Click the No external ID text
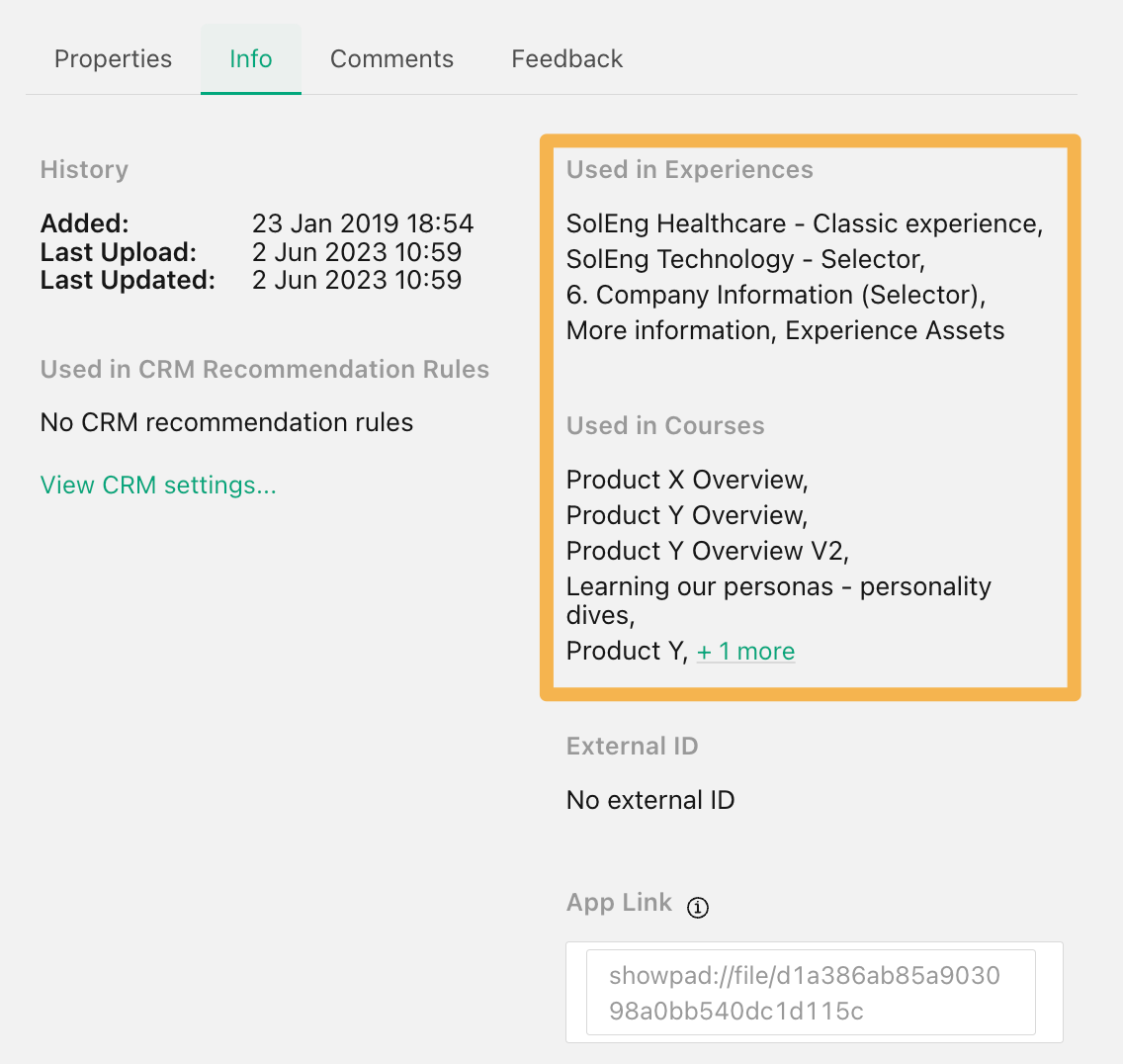1123x1064 pixels. pos(650,800)
